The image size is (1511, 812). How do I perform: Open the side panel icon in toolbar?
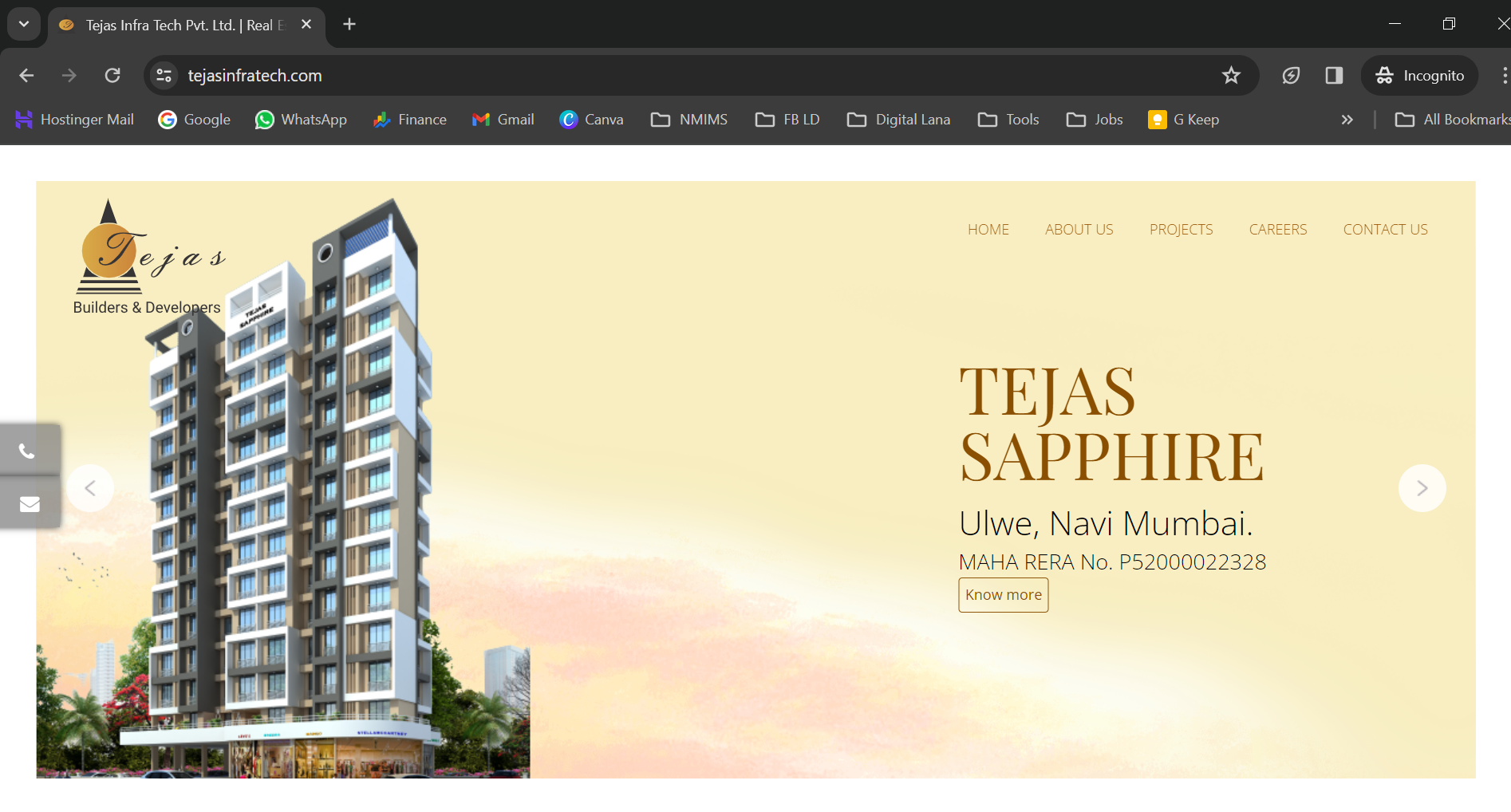[1334, 76]
